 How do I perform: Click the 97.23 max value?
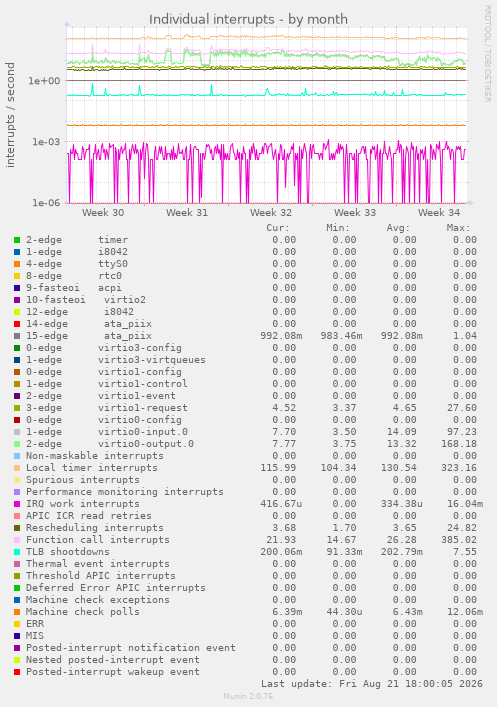pos(462,432)
